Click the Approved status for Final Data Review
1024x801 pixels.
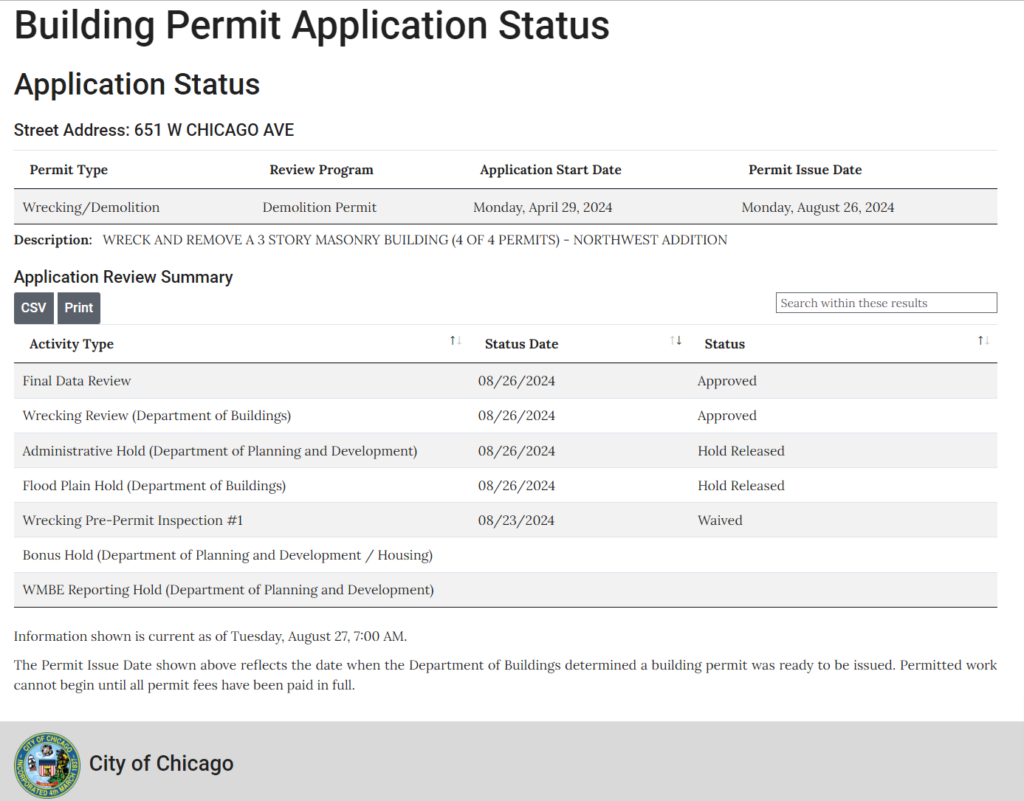tap(727, 381)
